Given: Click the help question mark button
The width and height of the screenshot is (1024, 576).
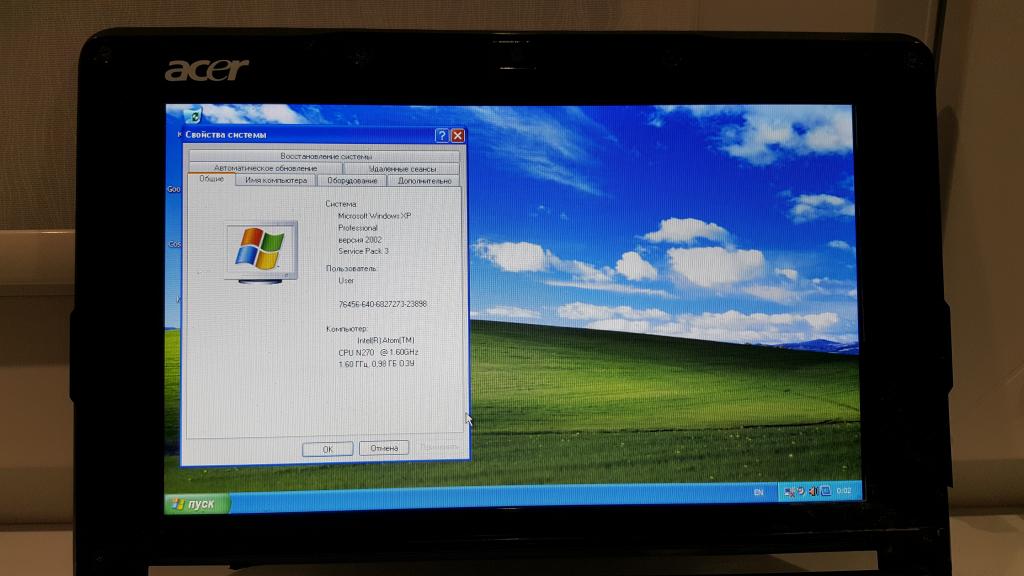Looking at the screenshot, I should pyautogui.click(x=441, y=135).
